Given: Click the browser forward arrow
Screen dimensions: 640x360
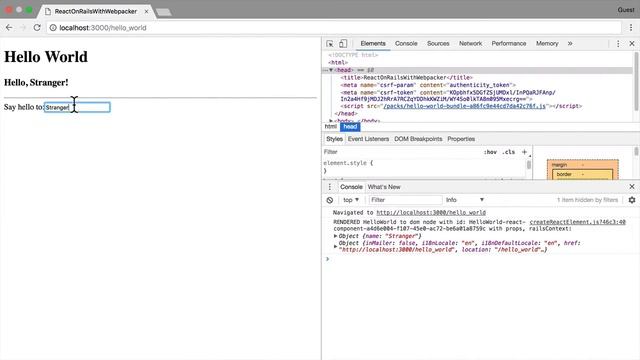Looking at the screenshot, I should pyautogui.click(x=23, y=27).
